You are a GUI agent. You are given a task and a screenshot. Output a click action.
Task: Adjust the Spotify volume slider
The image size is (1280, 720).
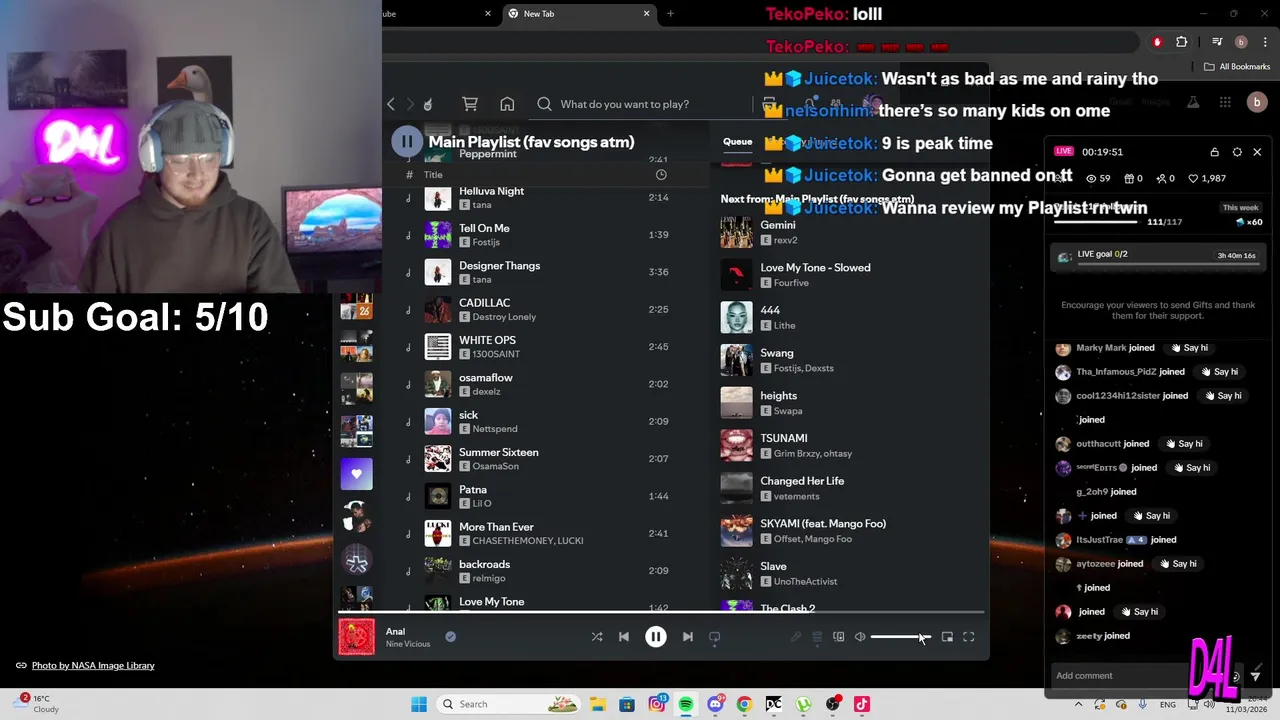(900, 637)
